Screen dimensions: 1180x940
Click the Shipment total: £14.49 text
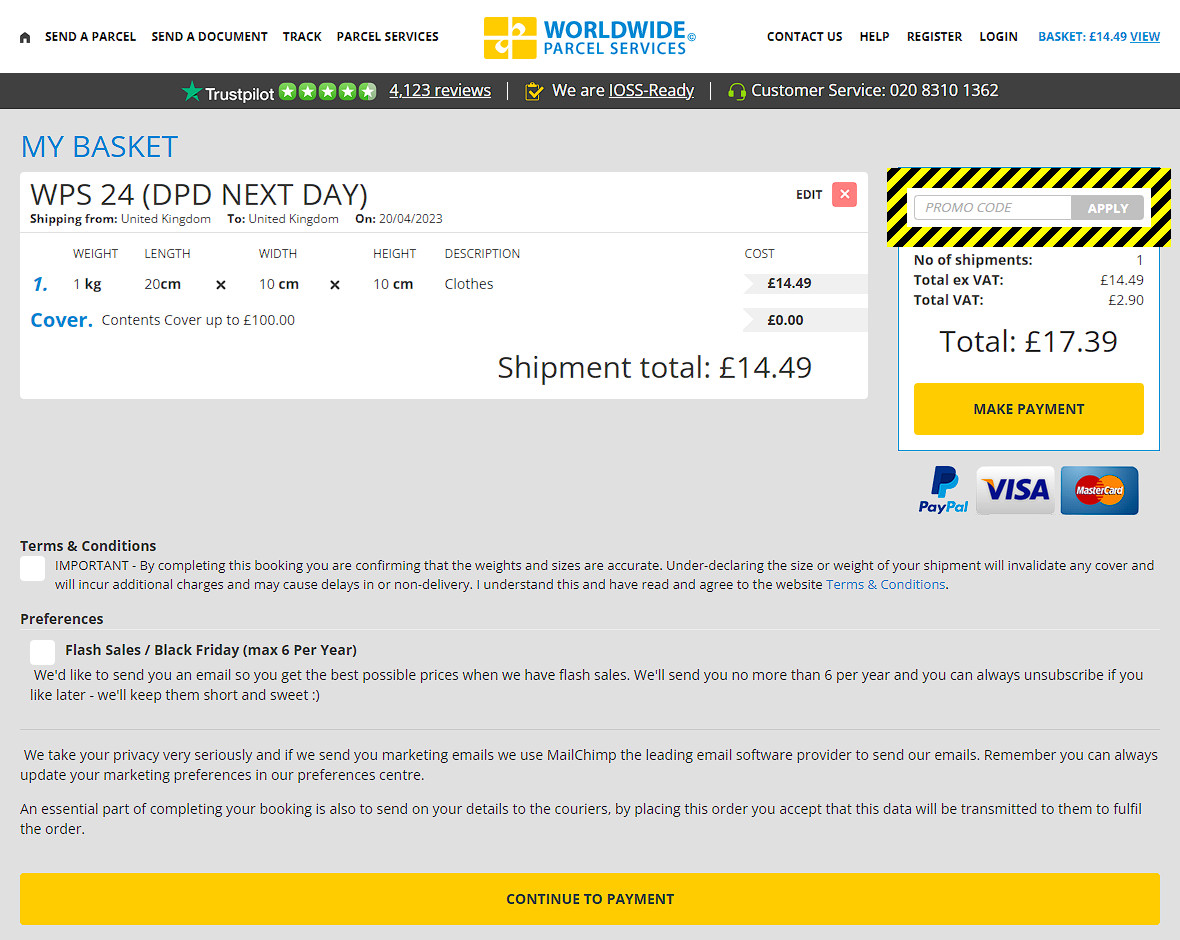[x=655, y=368]
